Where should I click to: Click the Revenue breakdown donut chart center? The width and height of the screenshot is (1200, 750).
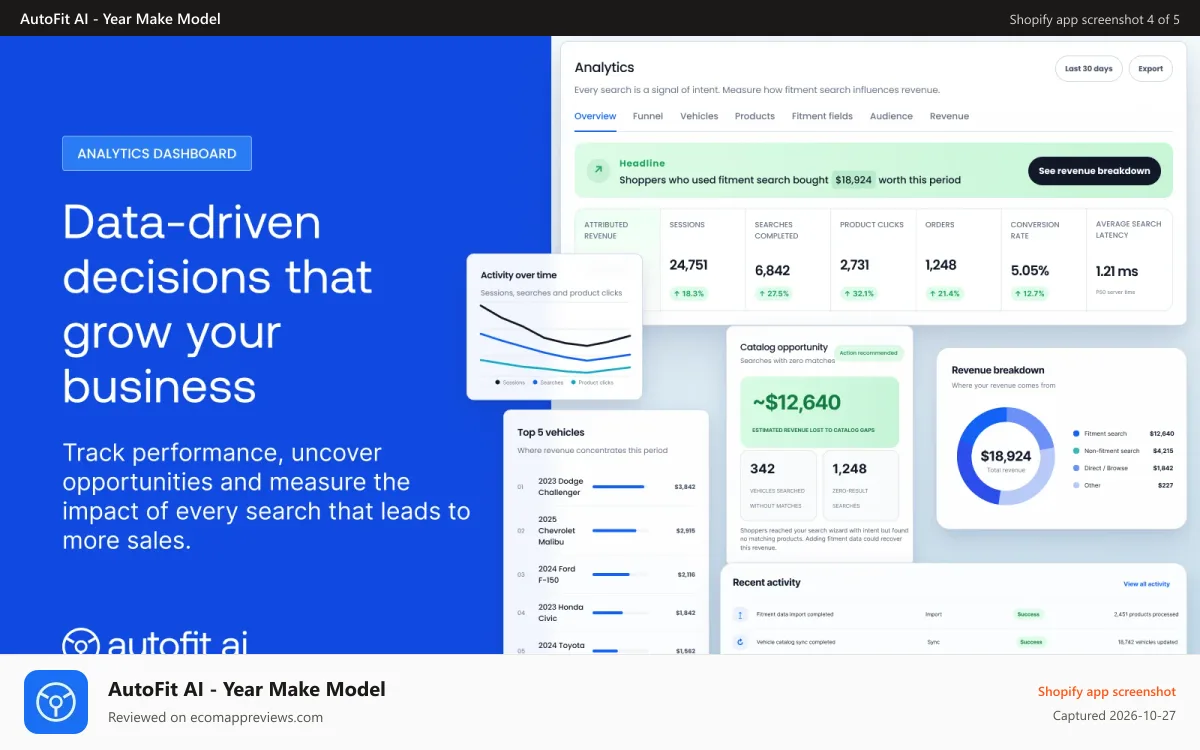[1005, 457]
